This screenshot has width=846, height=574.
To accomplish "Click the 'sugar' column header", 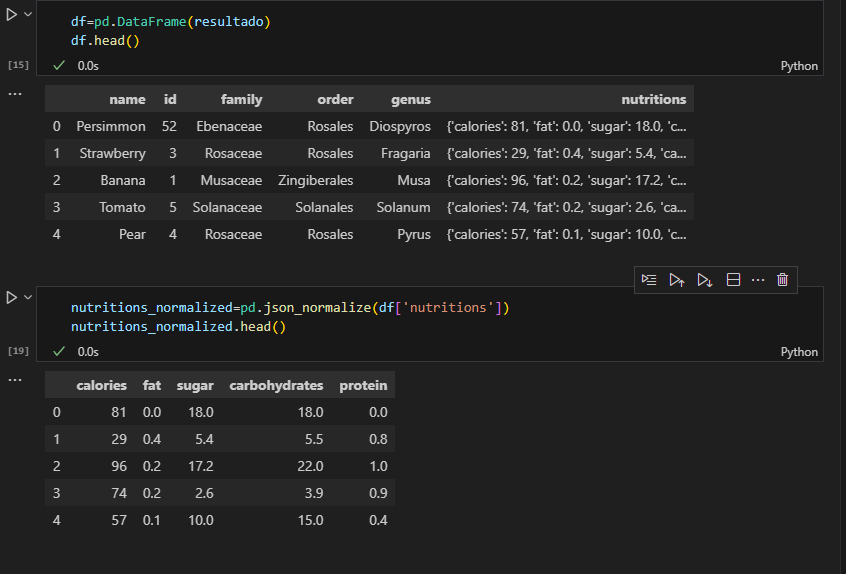I will point(195,385).
